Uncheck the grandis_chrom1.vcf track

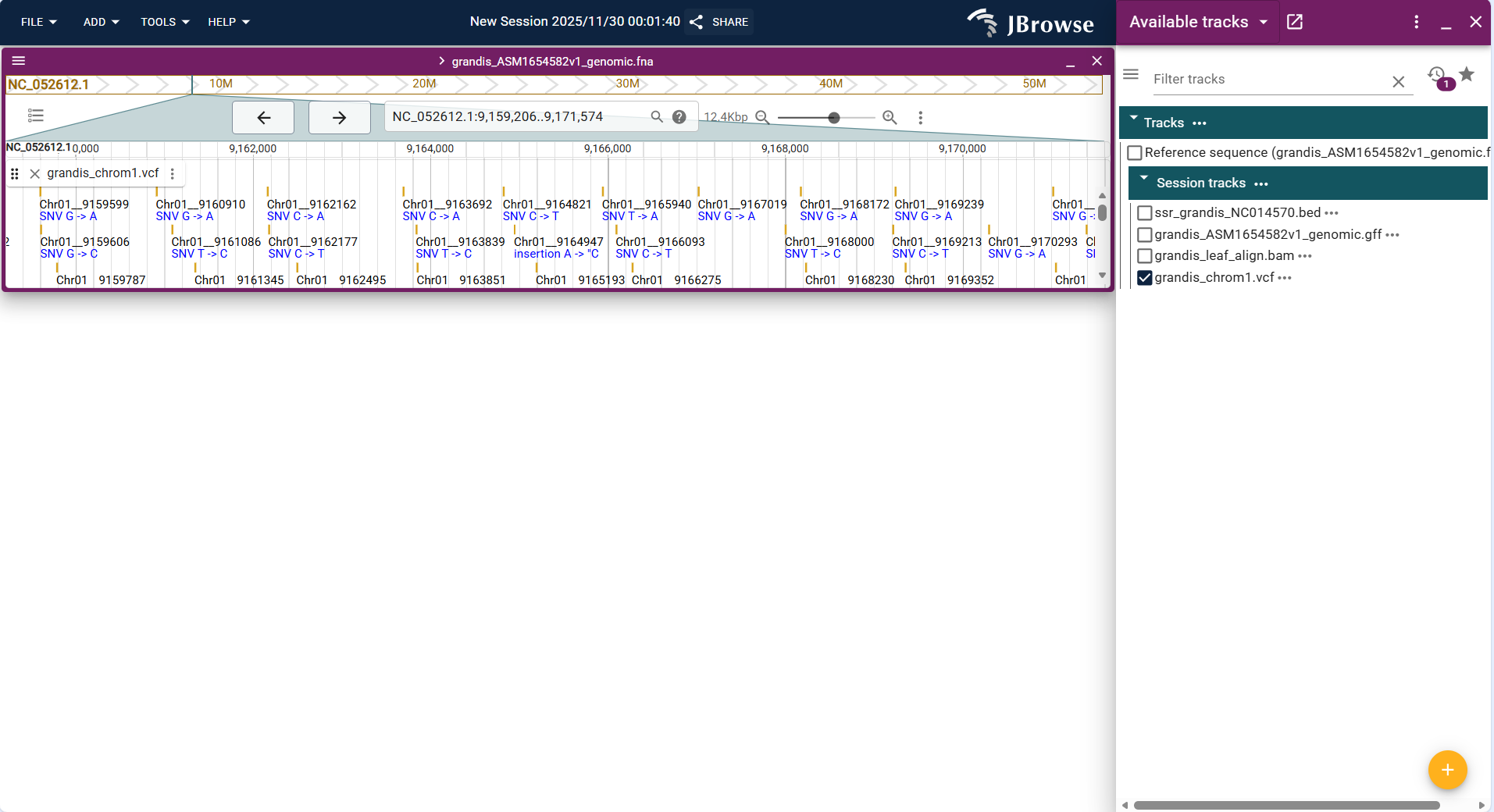[1144, 277]
